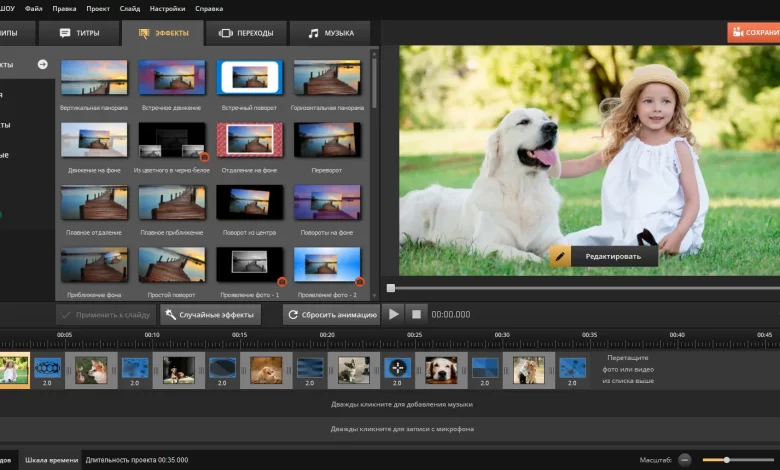
Task: Click the orange Сохранить button
Action: (x=753, y=32)
